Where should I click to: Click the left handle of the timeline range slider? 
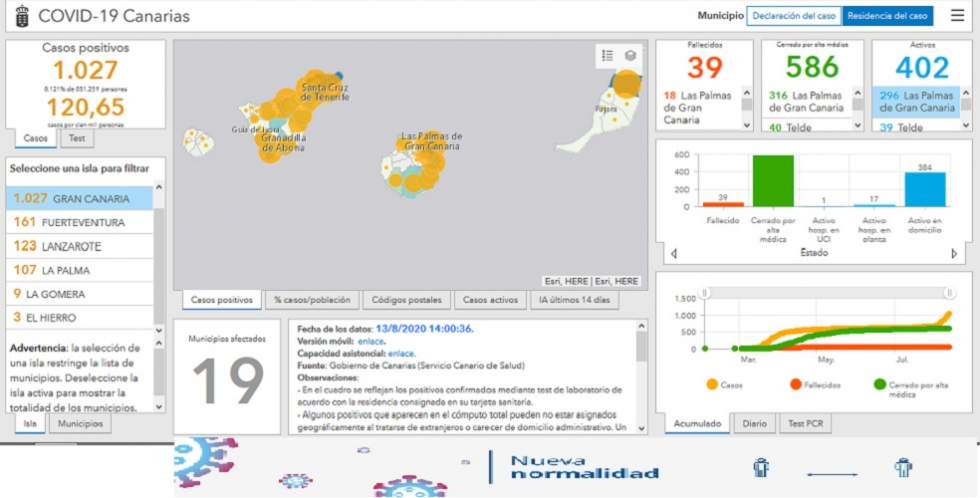705,293
